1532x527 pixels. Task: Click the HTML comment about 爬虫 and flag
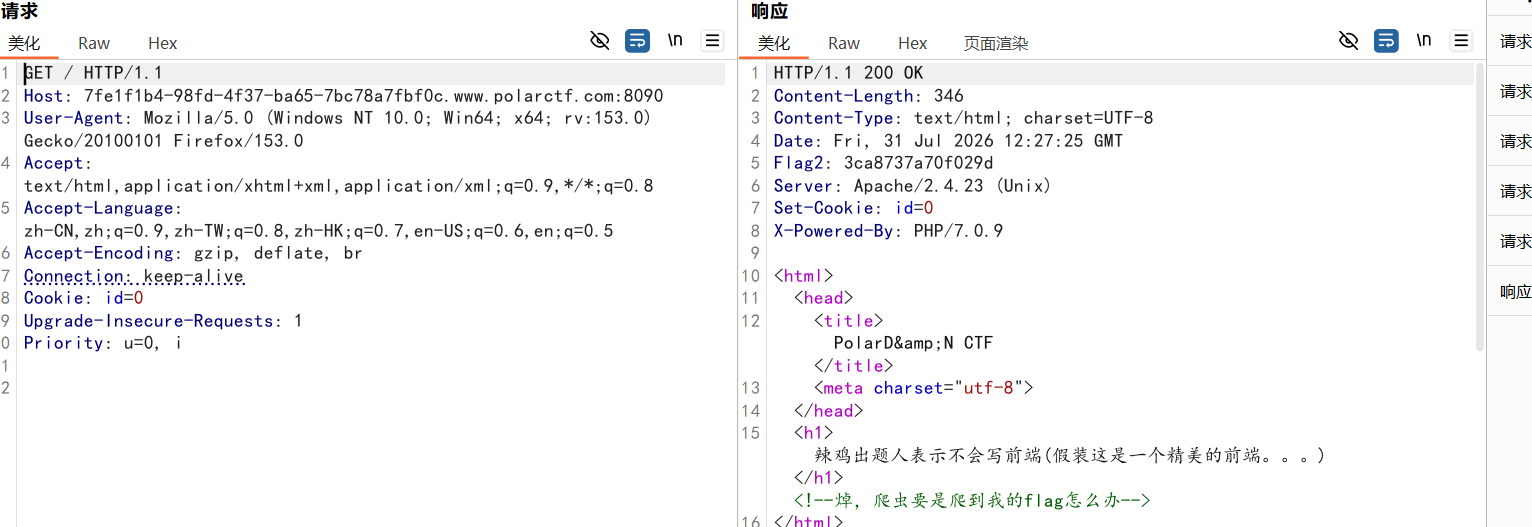pyautogui.click(x=972, y=501)
